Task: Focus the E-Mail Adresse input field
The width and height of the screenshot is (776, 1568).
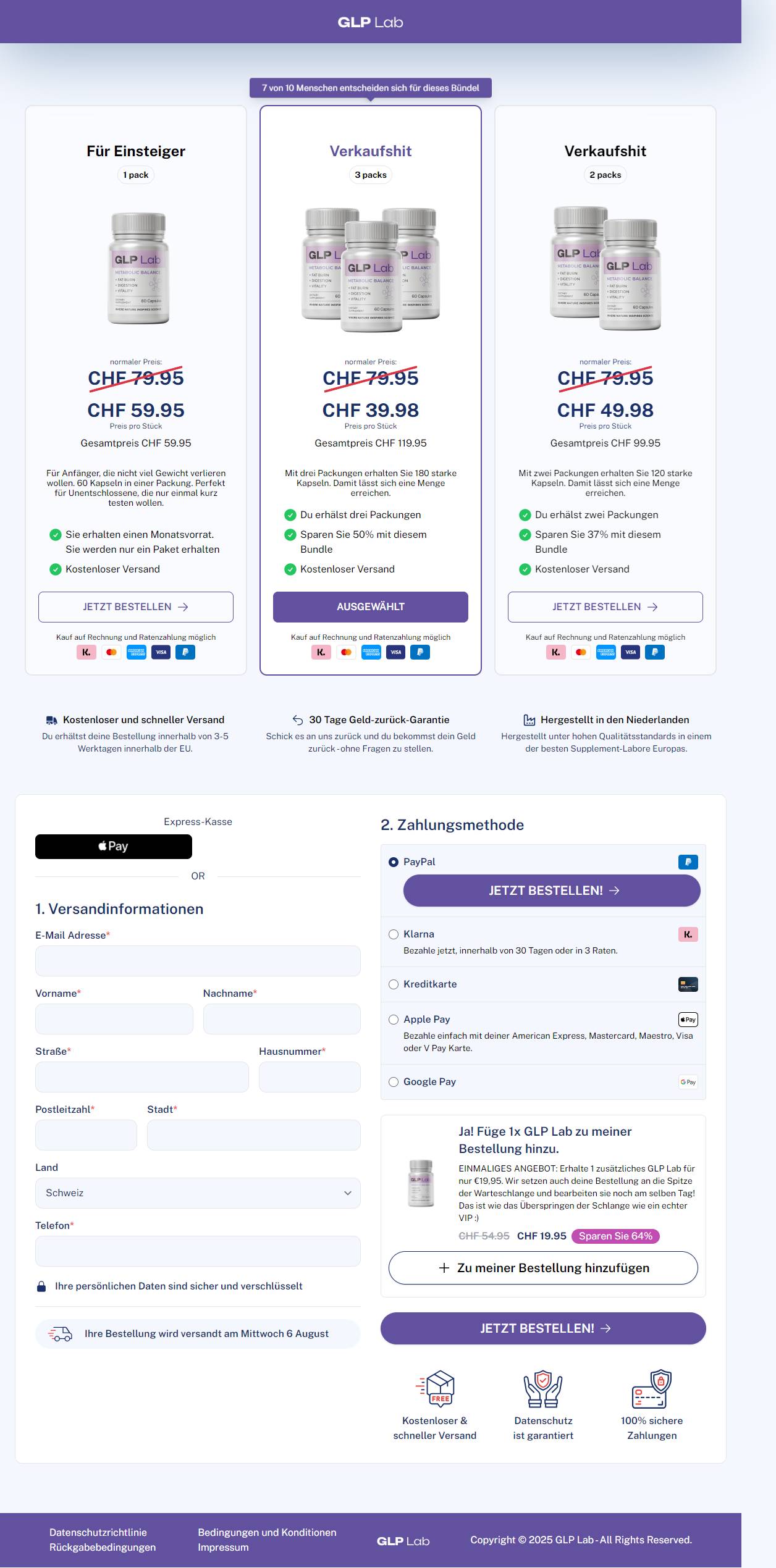Action: 198,961
